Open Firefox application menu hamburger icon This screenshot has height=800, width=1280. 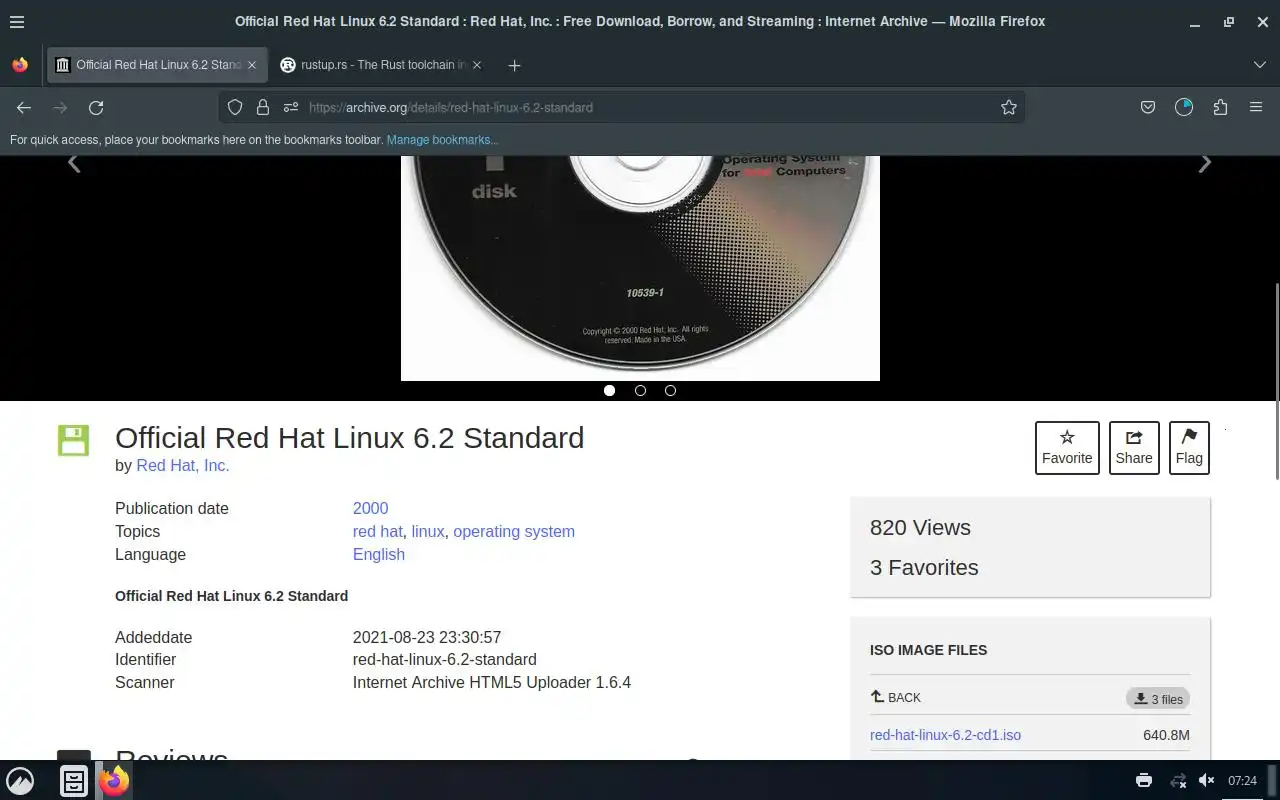click(1256, 107)
